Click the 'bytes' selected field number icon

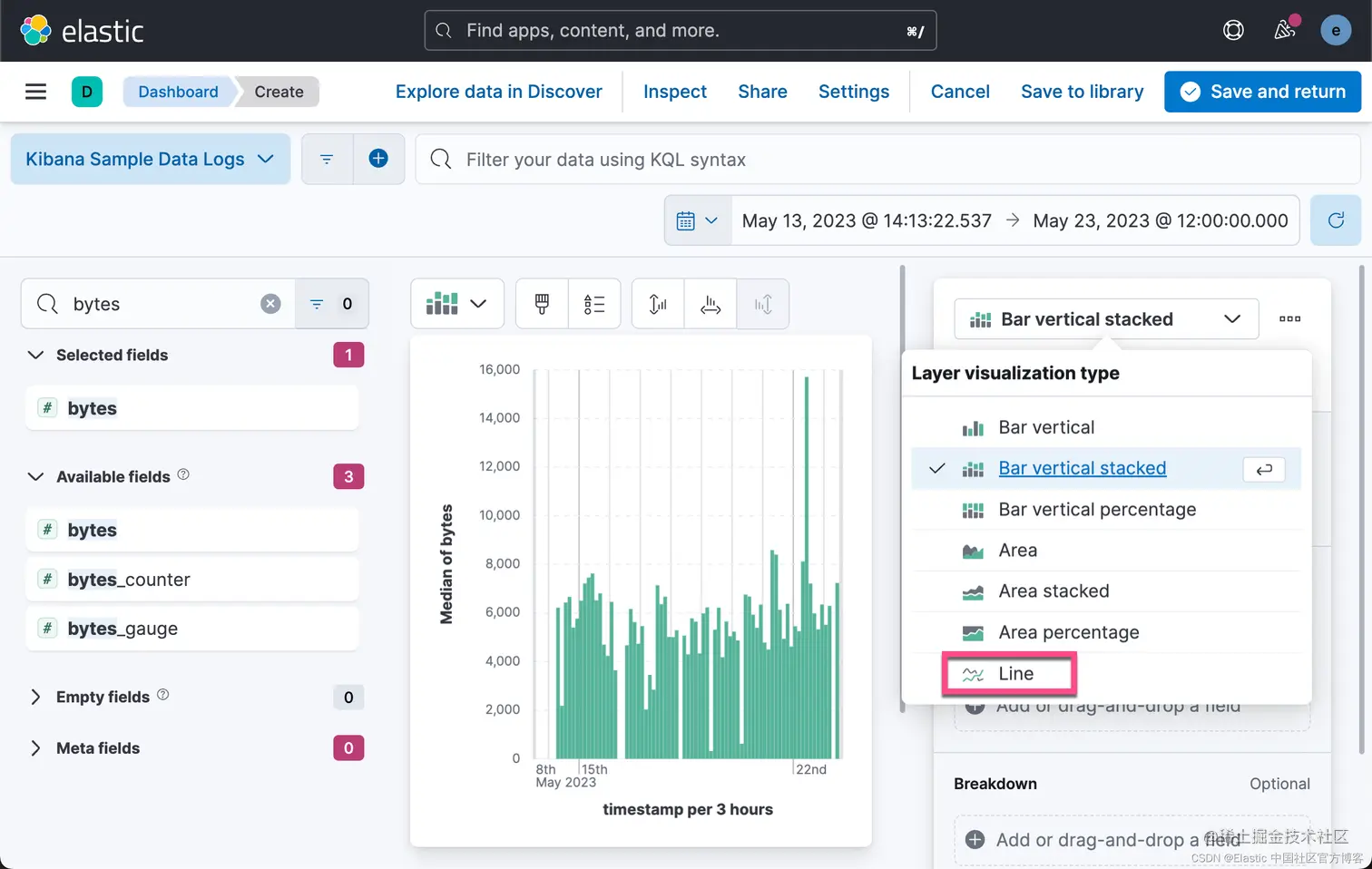tap(48, 408)
